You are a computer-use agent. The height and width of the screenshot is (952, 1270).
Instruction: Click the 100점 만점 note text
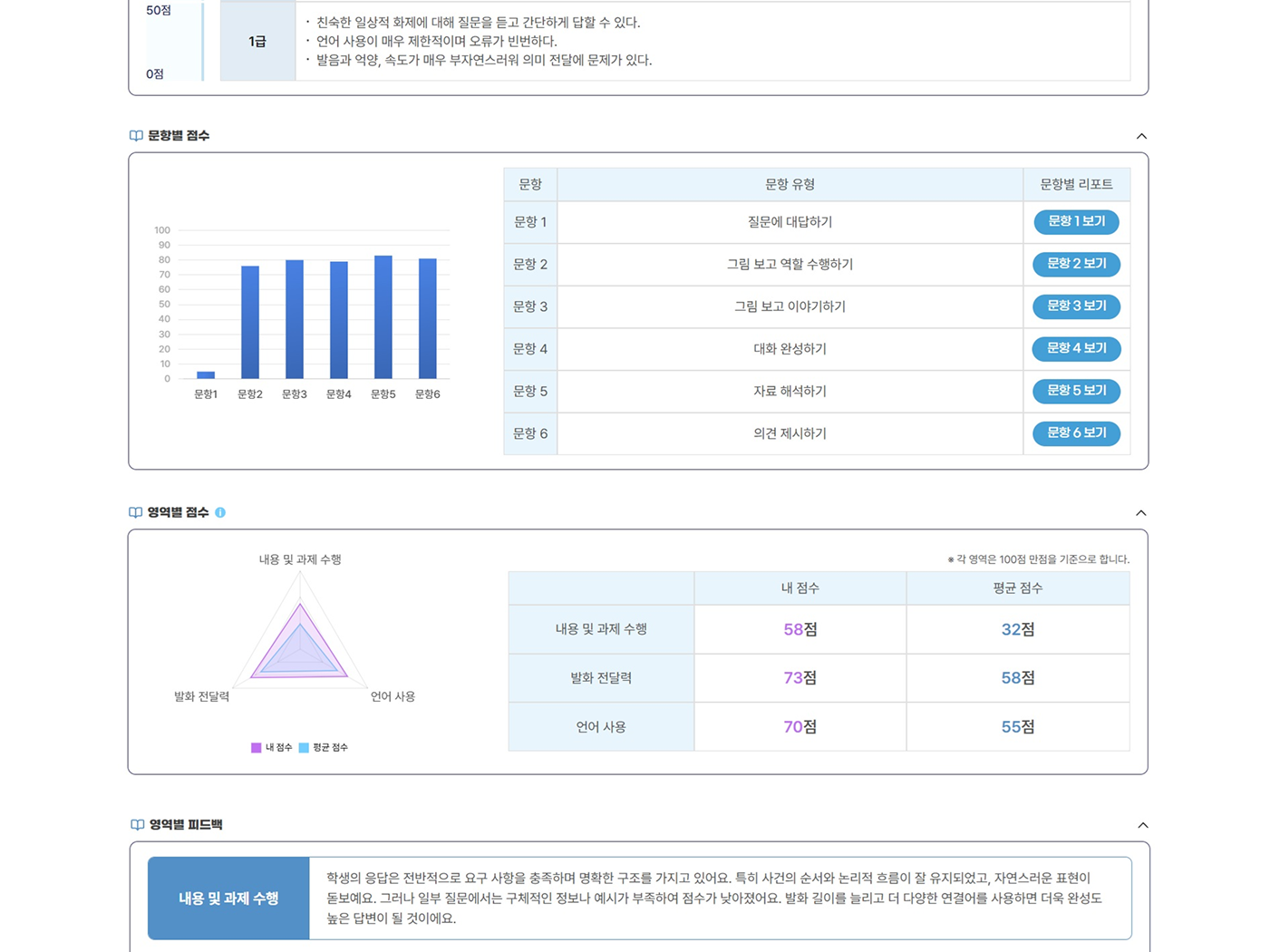coord(1039,559)
